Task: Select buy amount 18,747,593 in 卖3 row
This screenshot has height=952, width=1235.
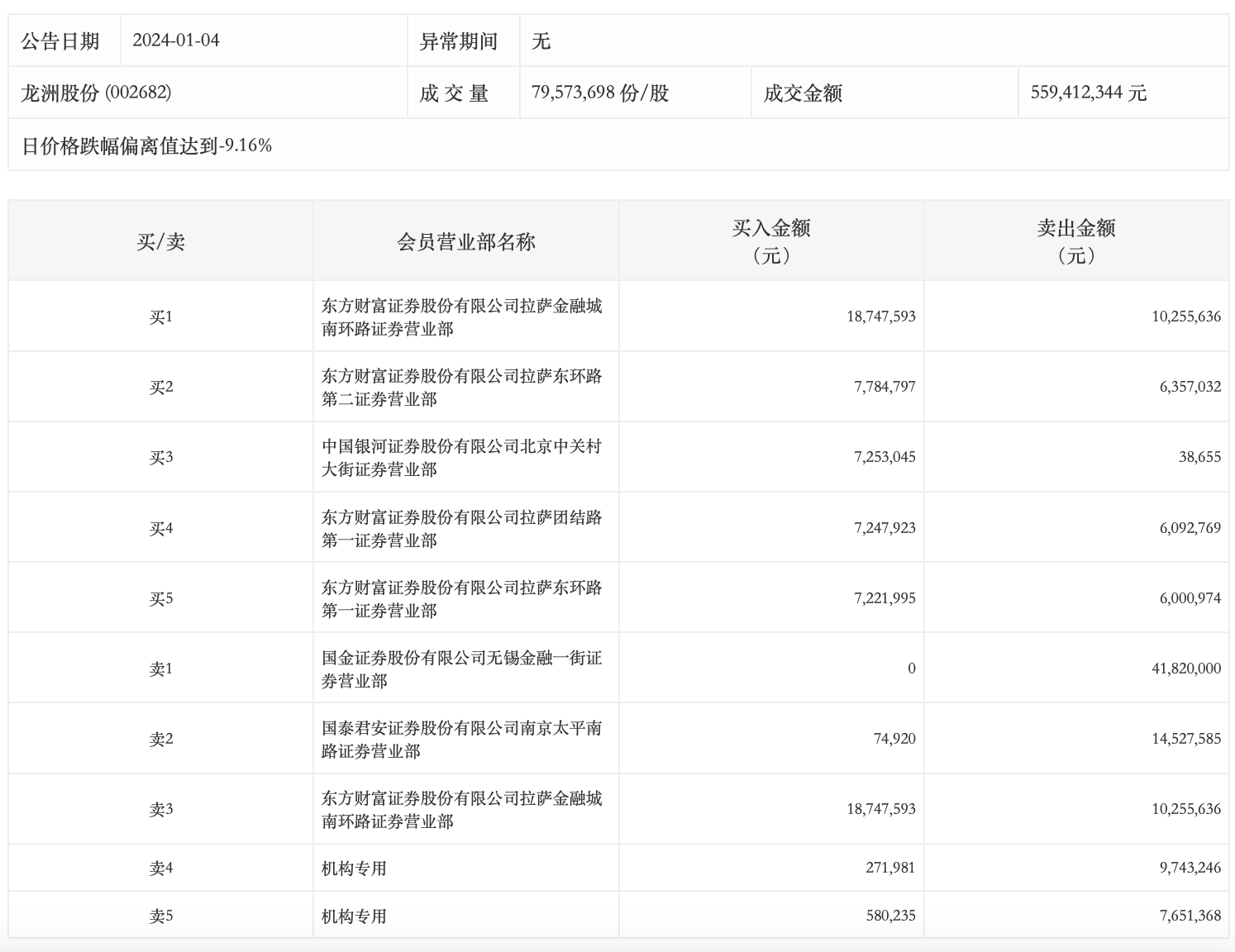Action: [x=881, y=809]
